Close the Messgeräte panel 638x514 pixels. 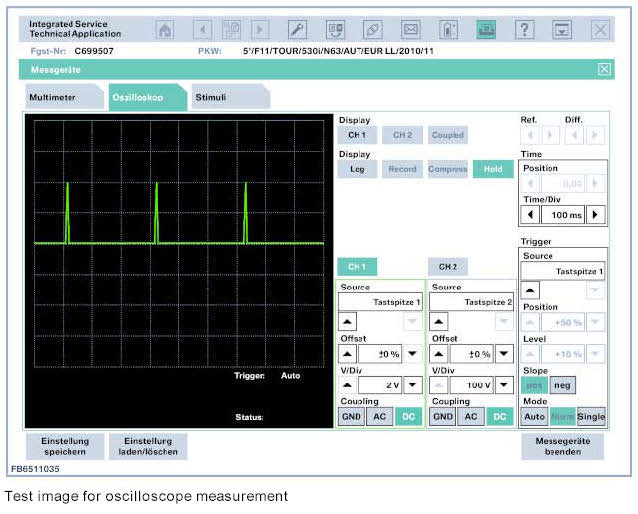pos(603,69)
